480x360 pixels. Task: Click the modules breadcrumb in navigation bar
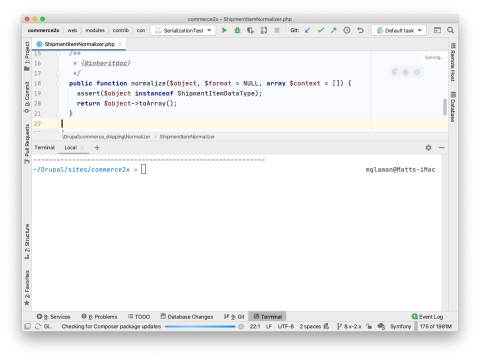[x=95, y=30]
